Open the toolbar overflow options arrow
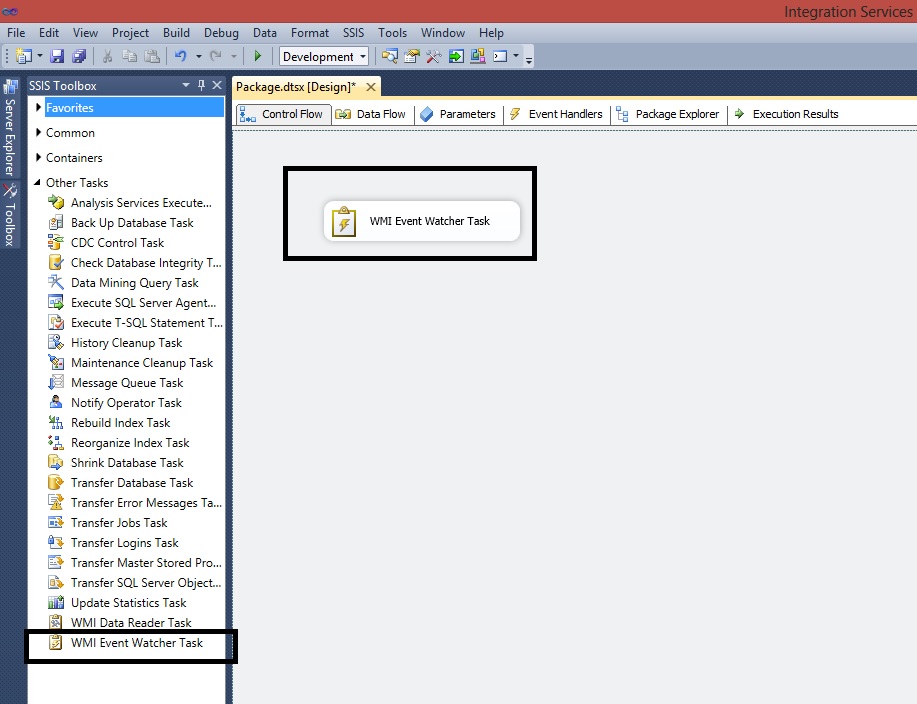This screenshot has width=917, height=704. pos(529,60)
